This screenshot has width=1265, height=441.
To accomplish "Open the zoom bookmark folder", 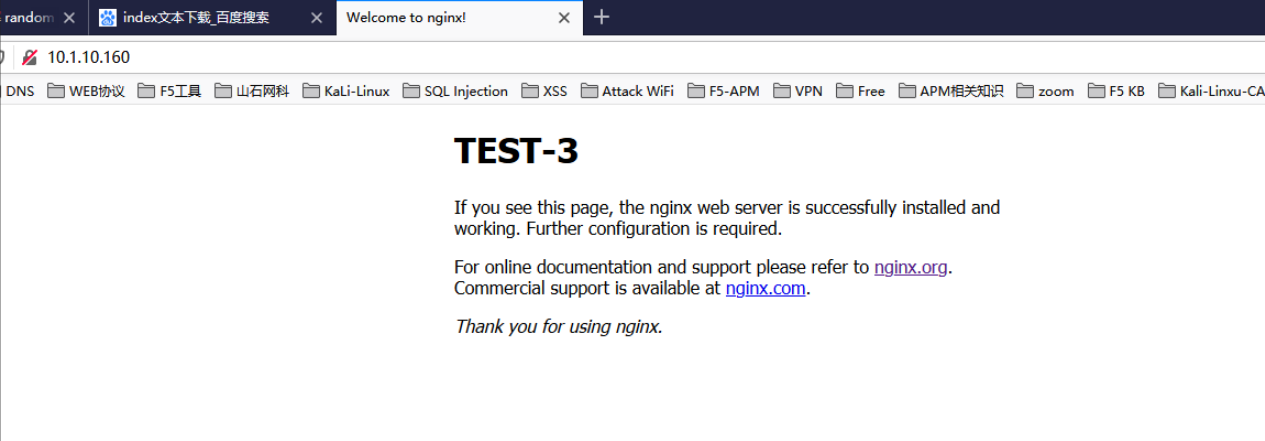I will [x=1045, y=91].
